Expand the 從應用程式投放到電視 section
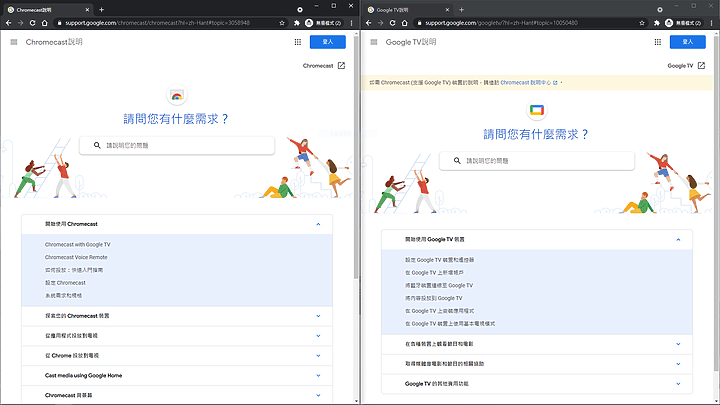 pyautogui.click(x=318, y=336)
